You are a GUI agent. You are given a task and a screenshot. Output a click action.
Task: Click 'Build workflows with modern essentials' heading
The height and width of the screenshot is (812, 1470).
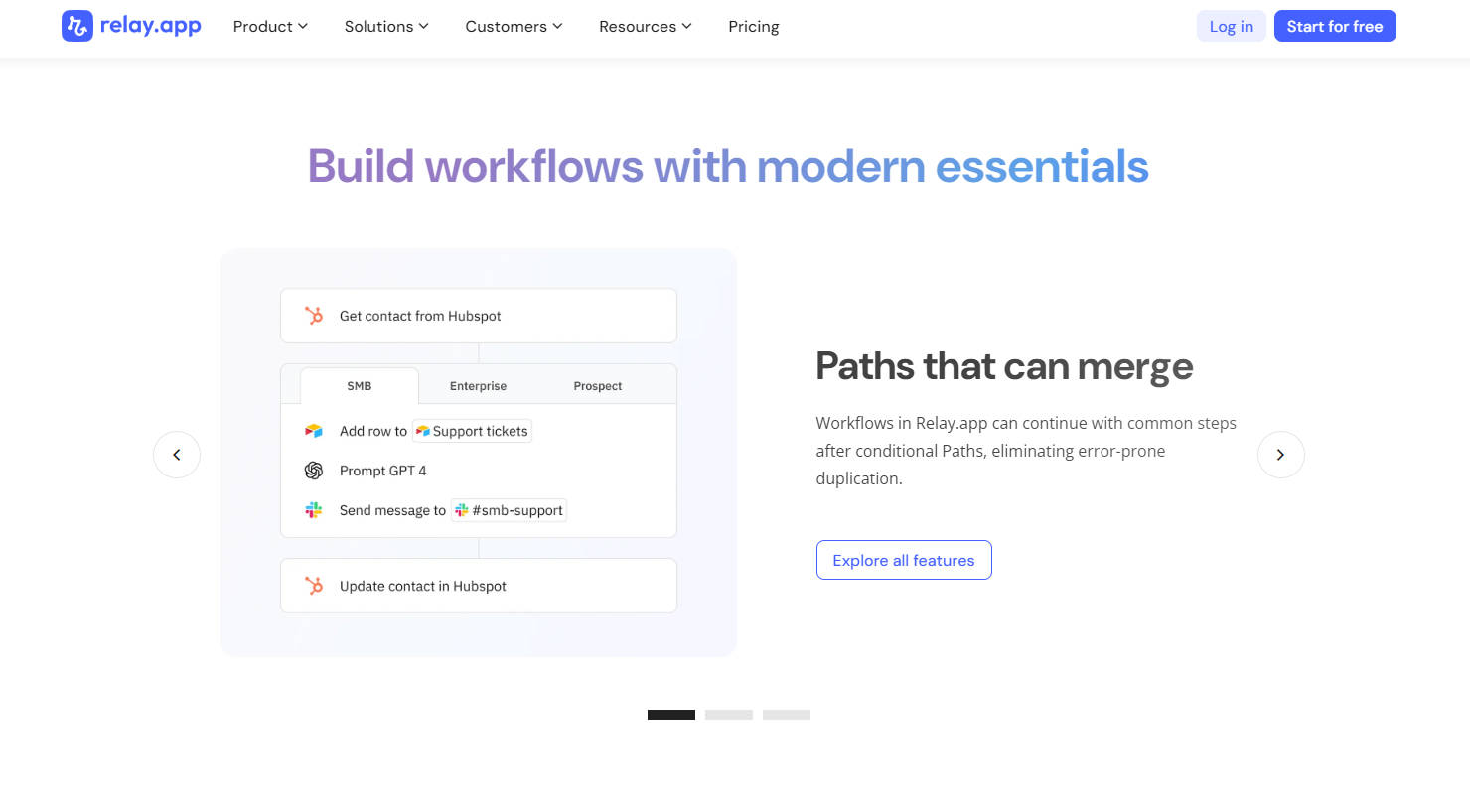tap(728, 166)
